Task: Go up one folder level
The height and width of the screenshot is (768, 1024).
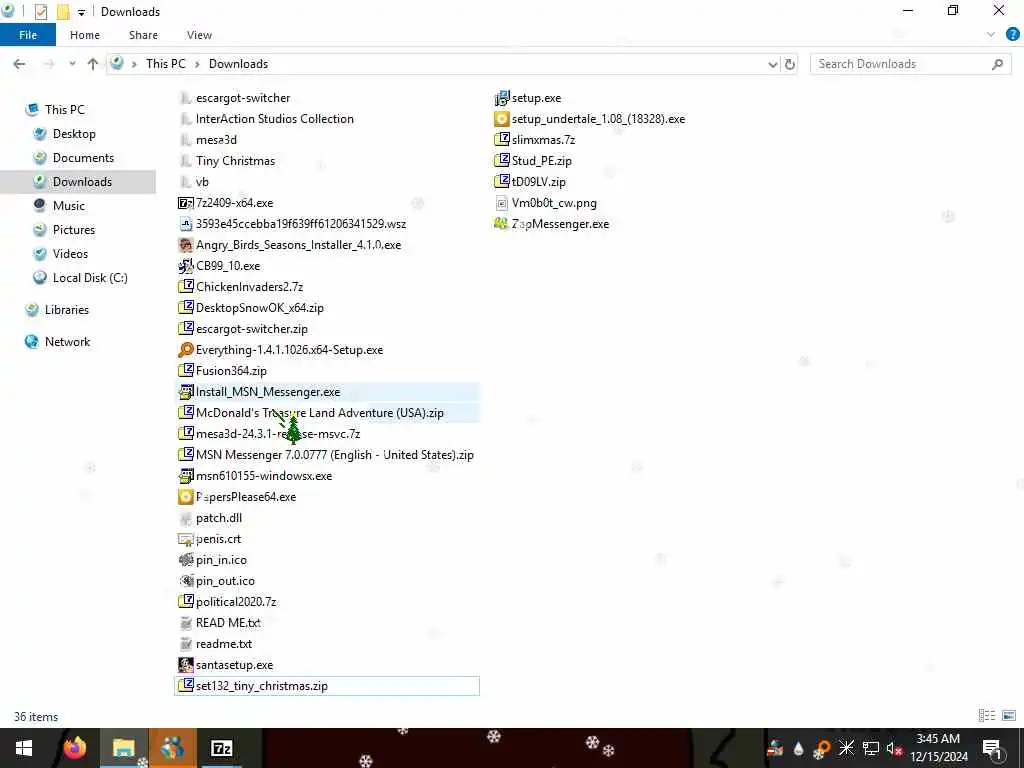Action: click(93, 64)
